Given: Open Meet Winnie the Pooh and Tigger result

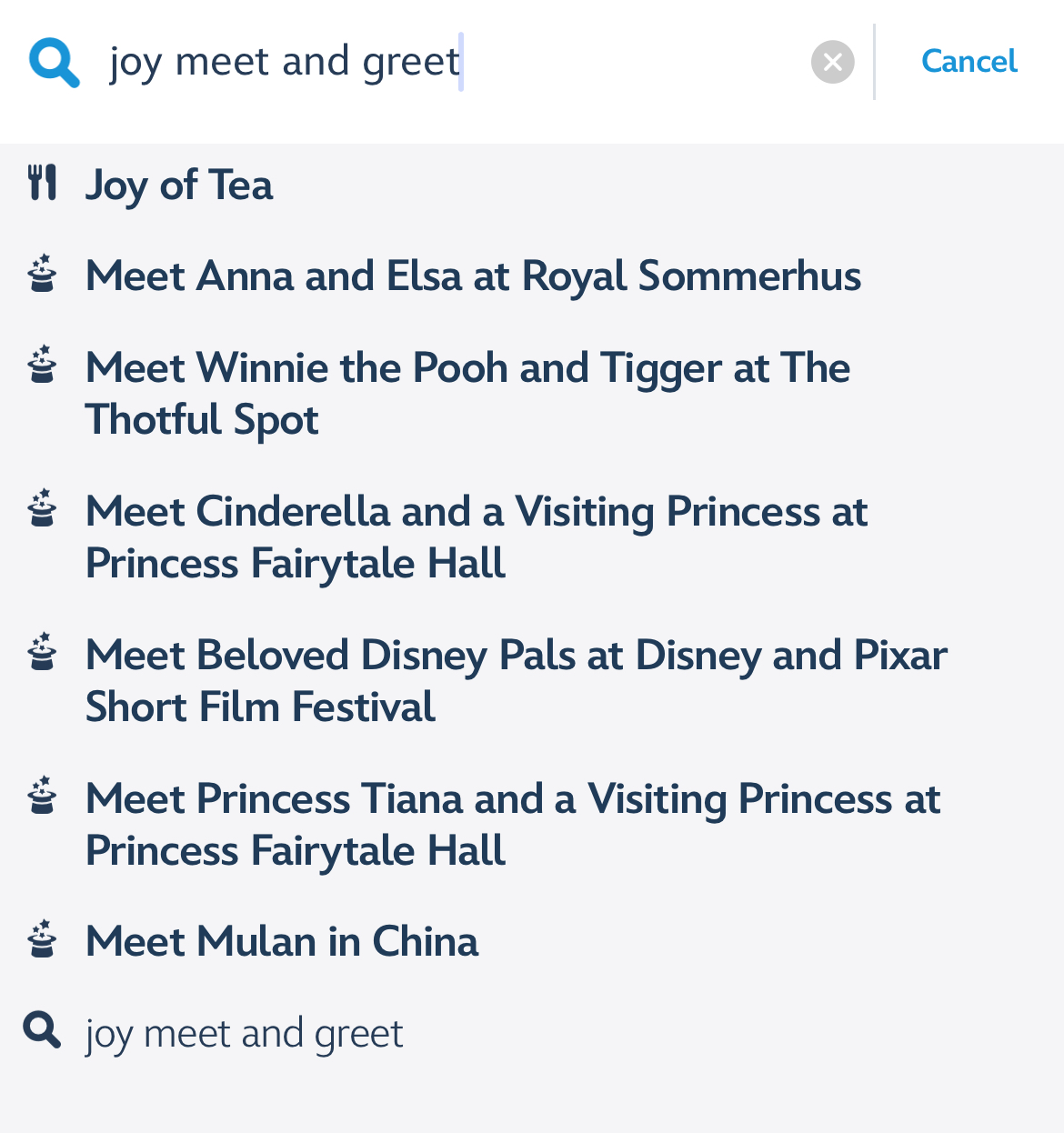Looking at the screenshot, I should tap(467, 393).
